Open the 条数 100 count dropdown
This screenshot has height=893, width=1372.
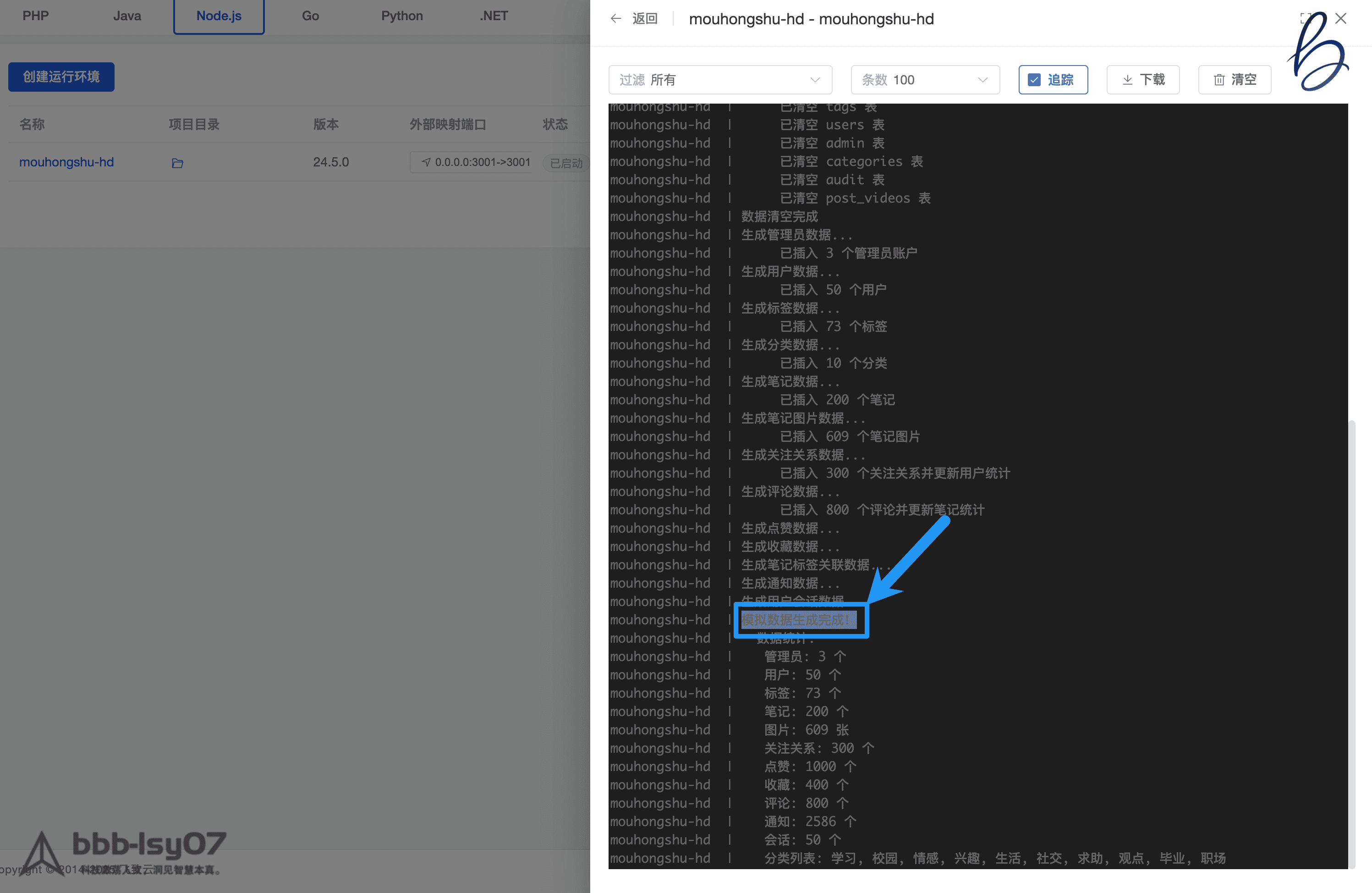pos(925,80)
